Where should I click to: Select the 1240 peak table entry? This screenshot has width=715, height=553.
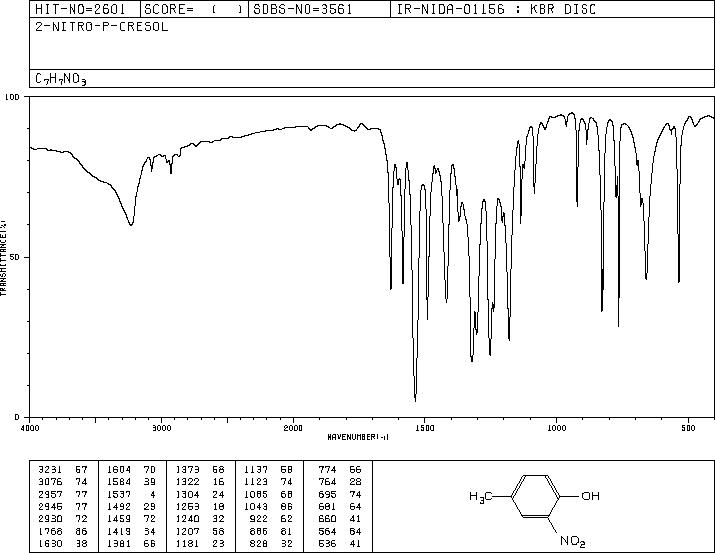coord(200,519)
